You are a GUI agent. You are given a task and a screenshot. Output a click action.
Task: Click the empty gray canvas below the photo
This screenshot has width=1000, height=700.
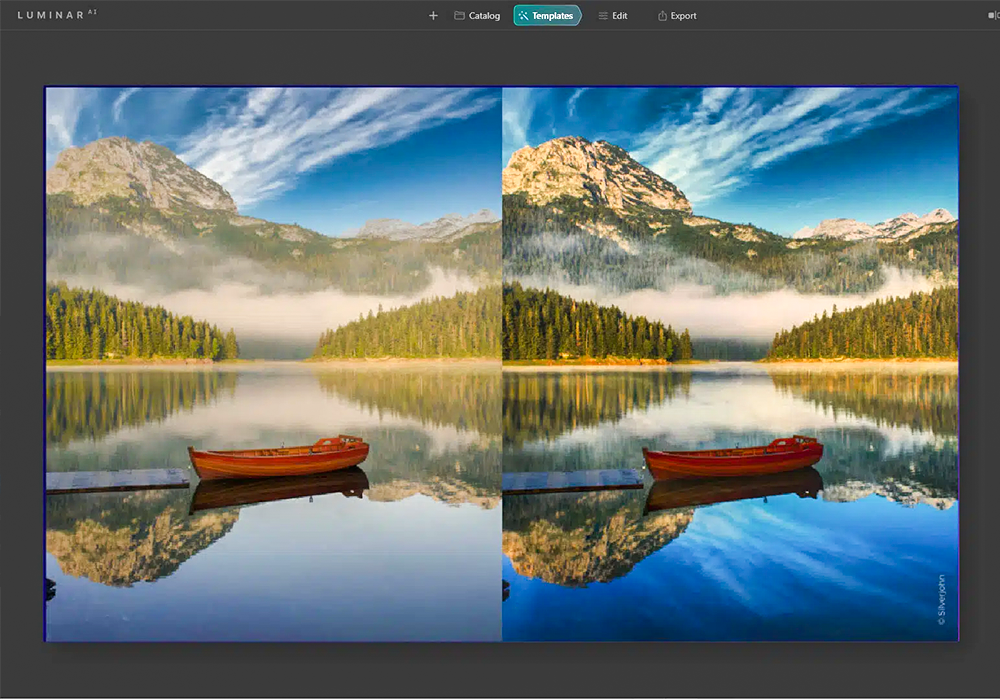click(x=500, y=668)
